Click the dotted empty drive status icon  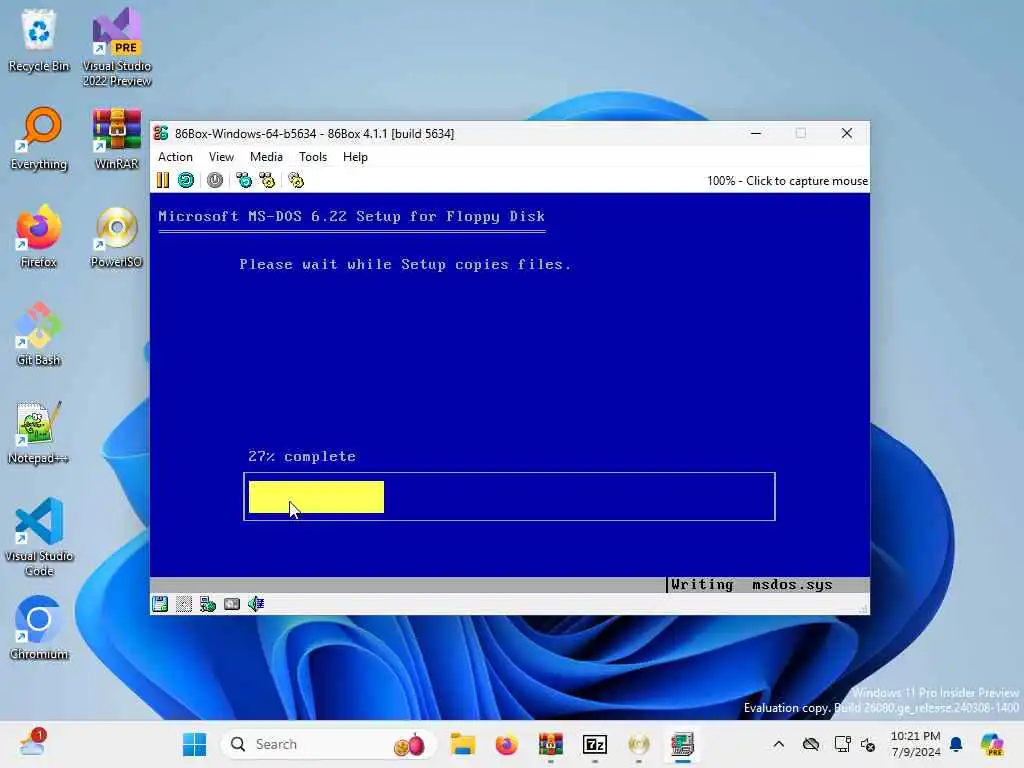pyautogui.click(x=184, y=604)
